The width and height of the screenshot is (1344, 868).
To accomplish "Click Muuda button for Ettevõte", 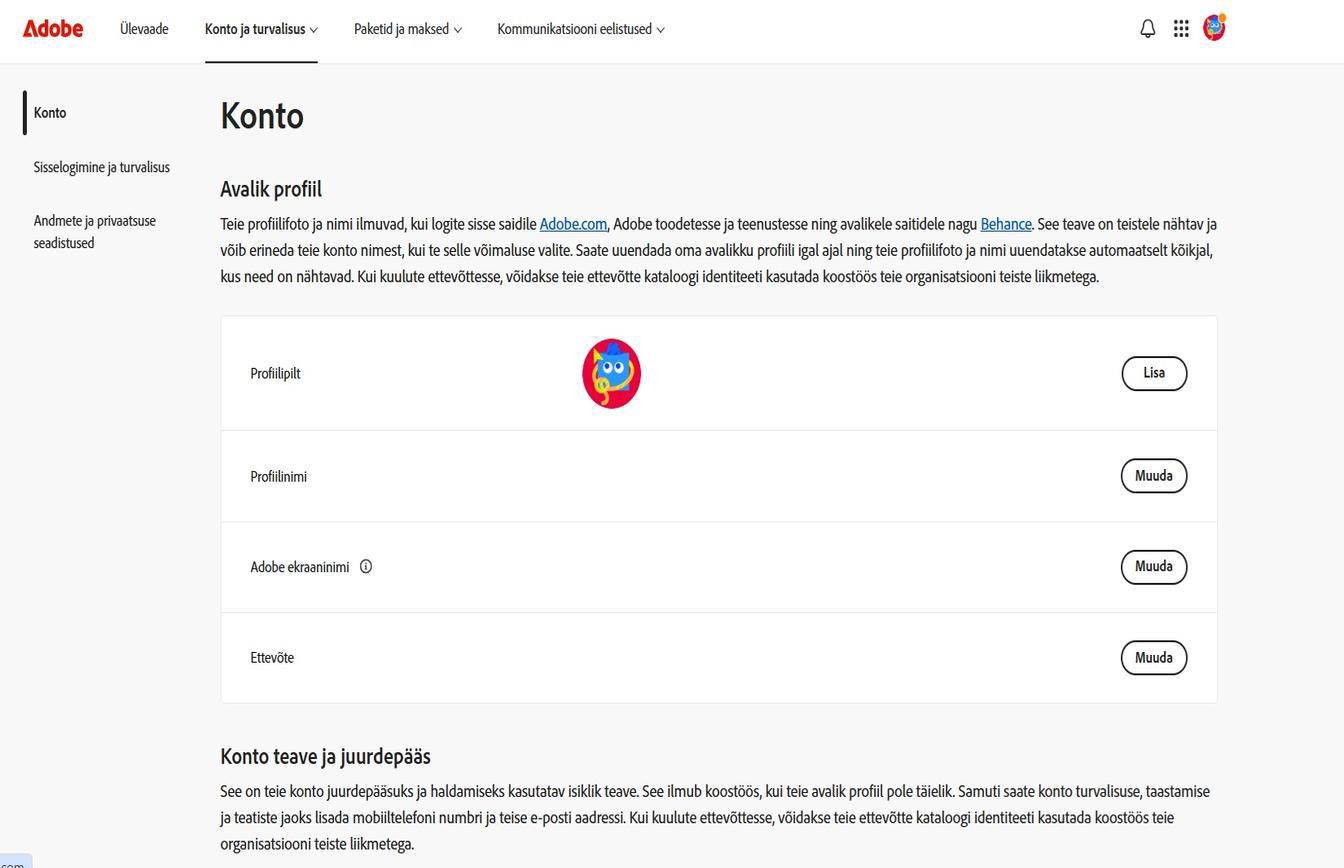I will (1153, 658).
